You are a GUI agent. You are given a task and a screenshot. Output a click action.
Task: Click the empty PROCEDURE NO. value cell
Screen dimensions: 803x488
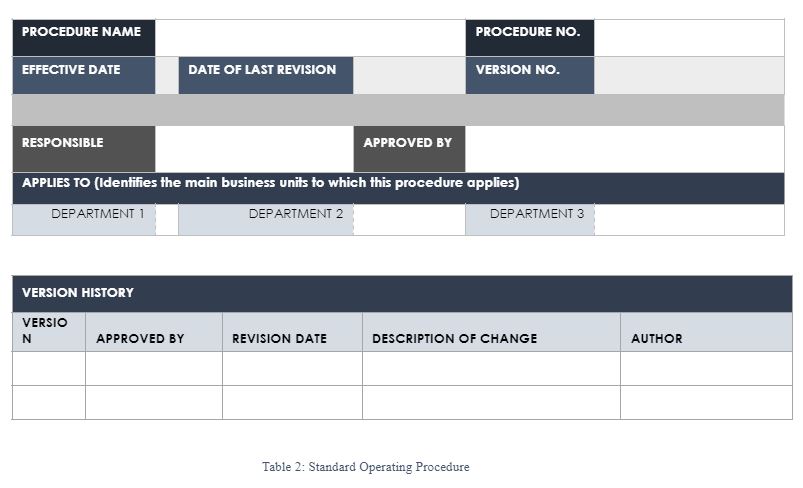(x=689, y=38)
